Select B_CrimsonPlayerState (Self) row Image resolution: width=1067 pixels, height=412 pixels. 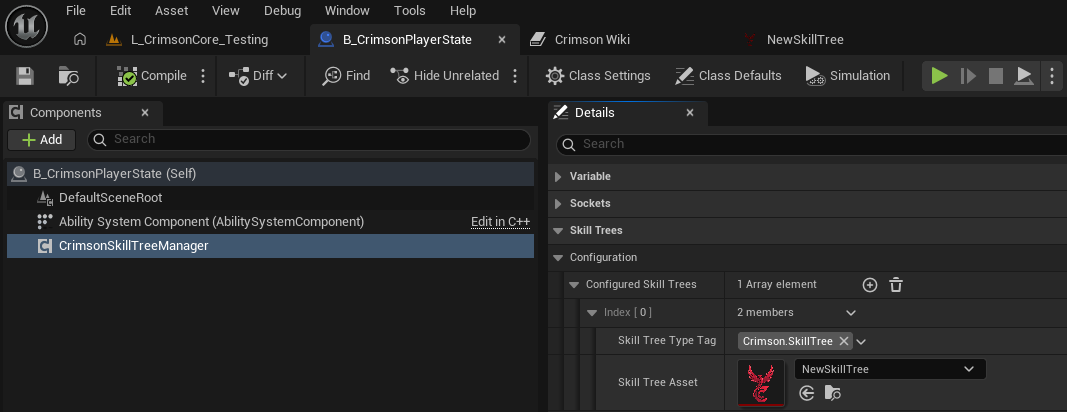270,174
